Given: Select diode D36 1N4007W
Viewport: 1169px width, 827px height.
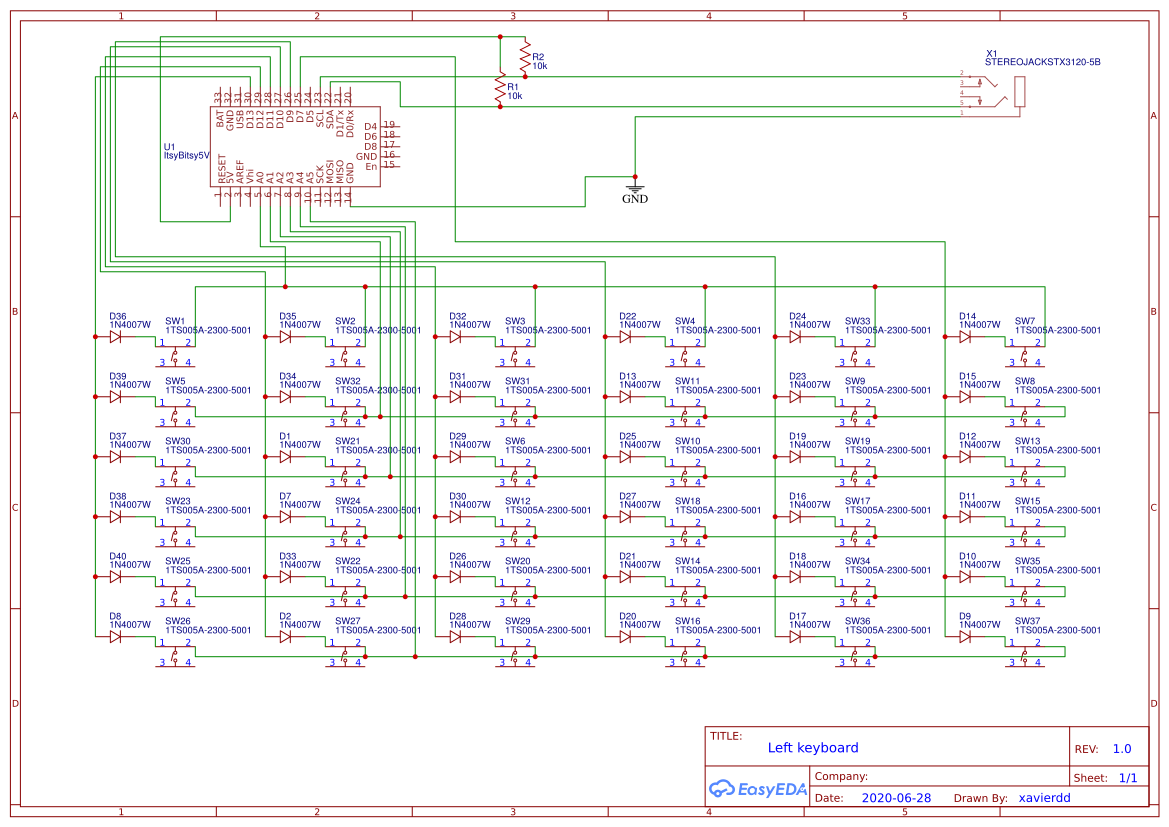Looking at the screenshot, I should click(x=113, y=338).
